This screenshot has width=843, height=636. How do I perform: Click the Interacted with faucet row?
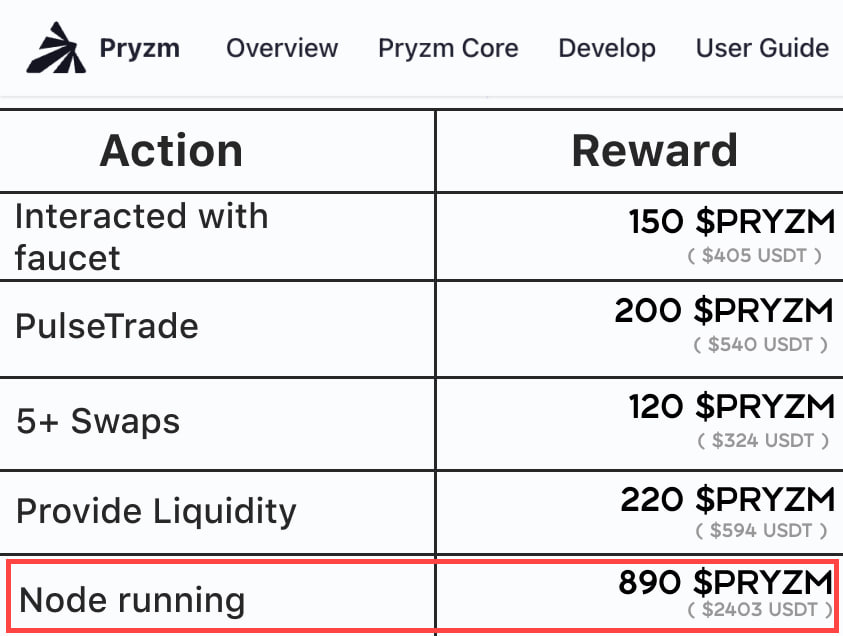click(x=422, y=237)
